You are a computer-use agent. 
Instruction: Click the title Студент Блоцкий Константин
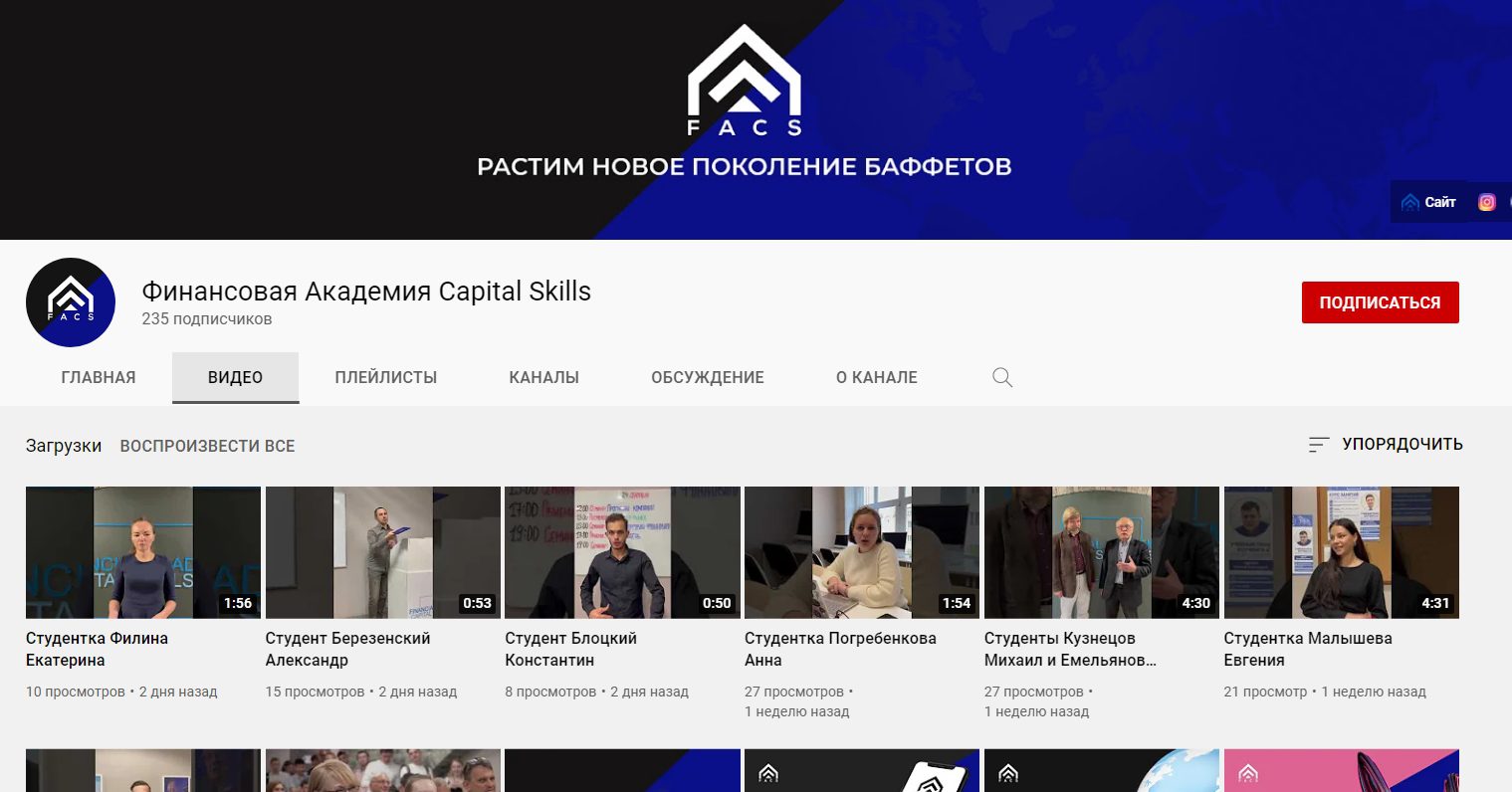[x=570, y=649]
